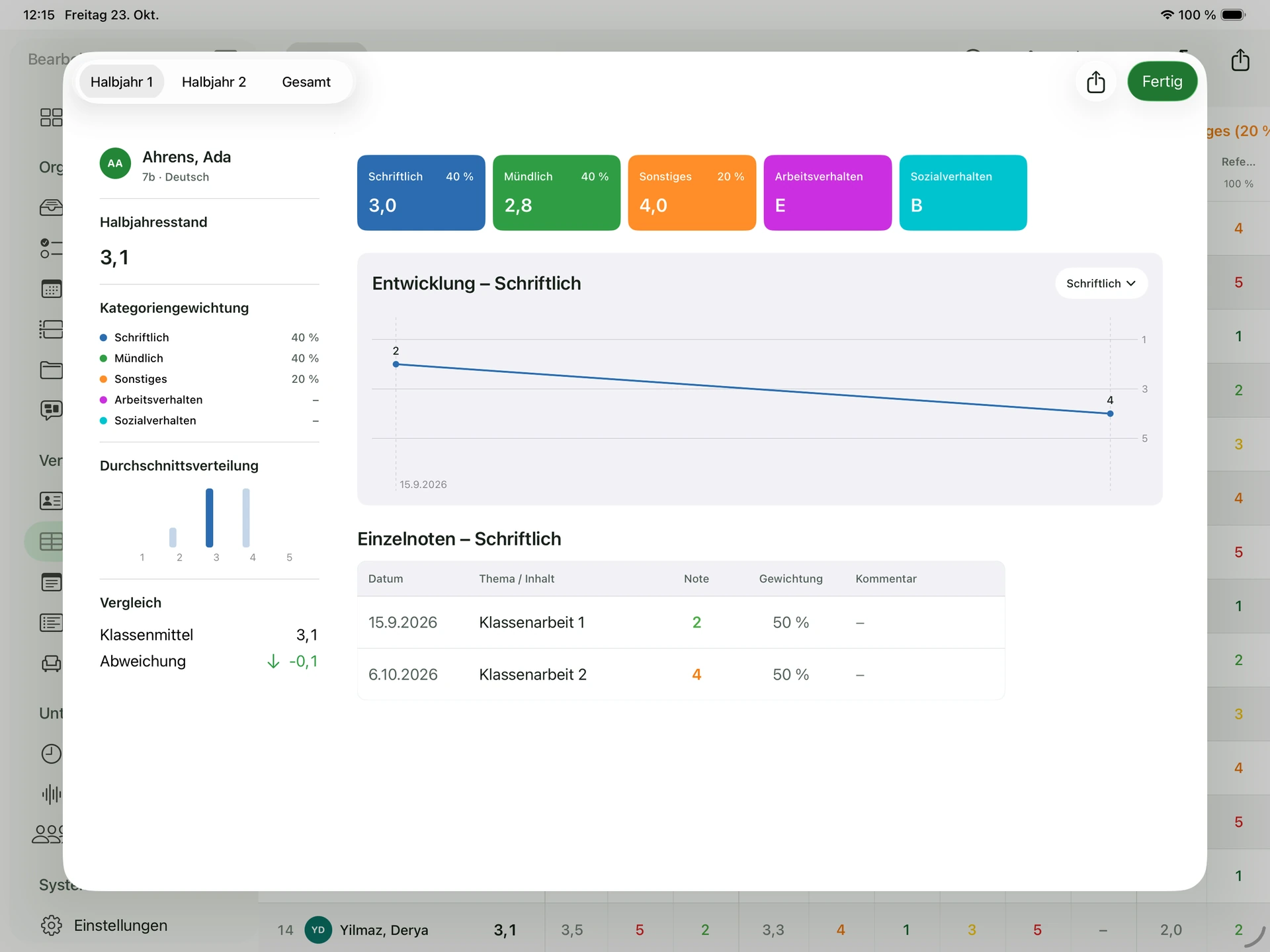Click the Sonstiges 20 % weighting row

click(x=209, y=379)
